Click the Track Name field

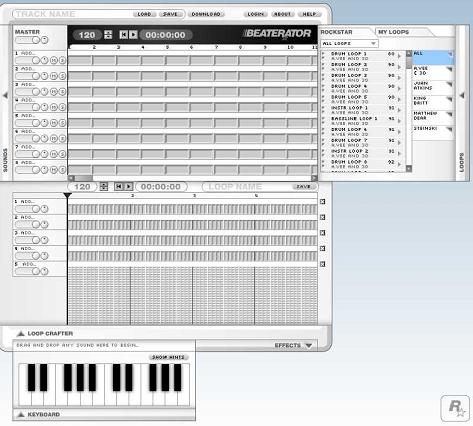coord(72,14)
